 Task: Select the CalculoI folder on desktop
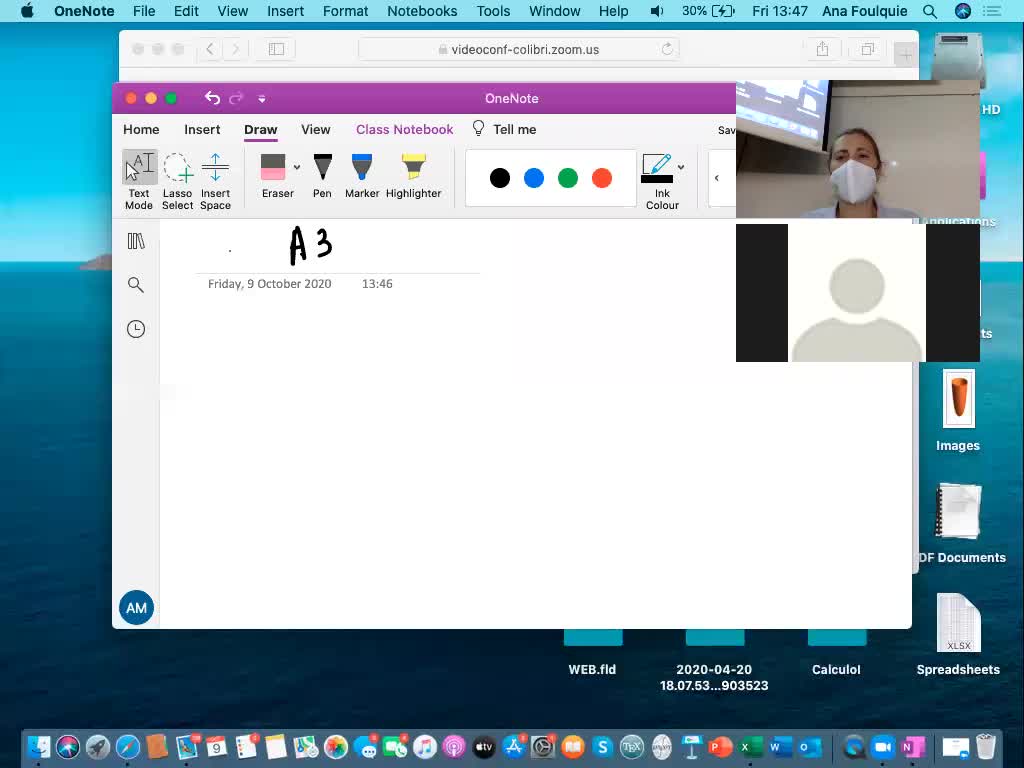pos(837,654)
